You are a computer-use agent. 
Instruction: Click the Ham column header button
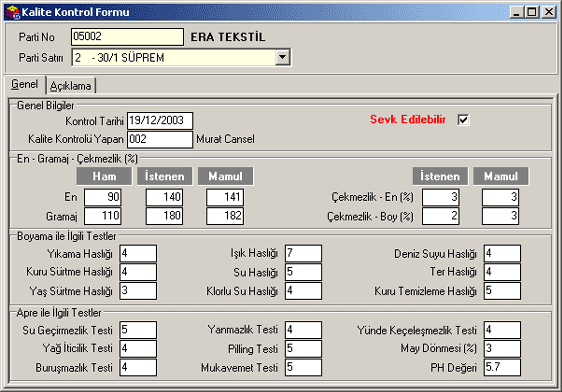coord(104,176)
